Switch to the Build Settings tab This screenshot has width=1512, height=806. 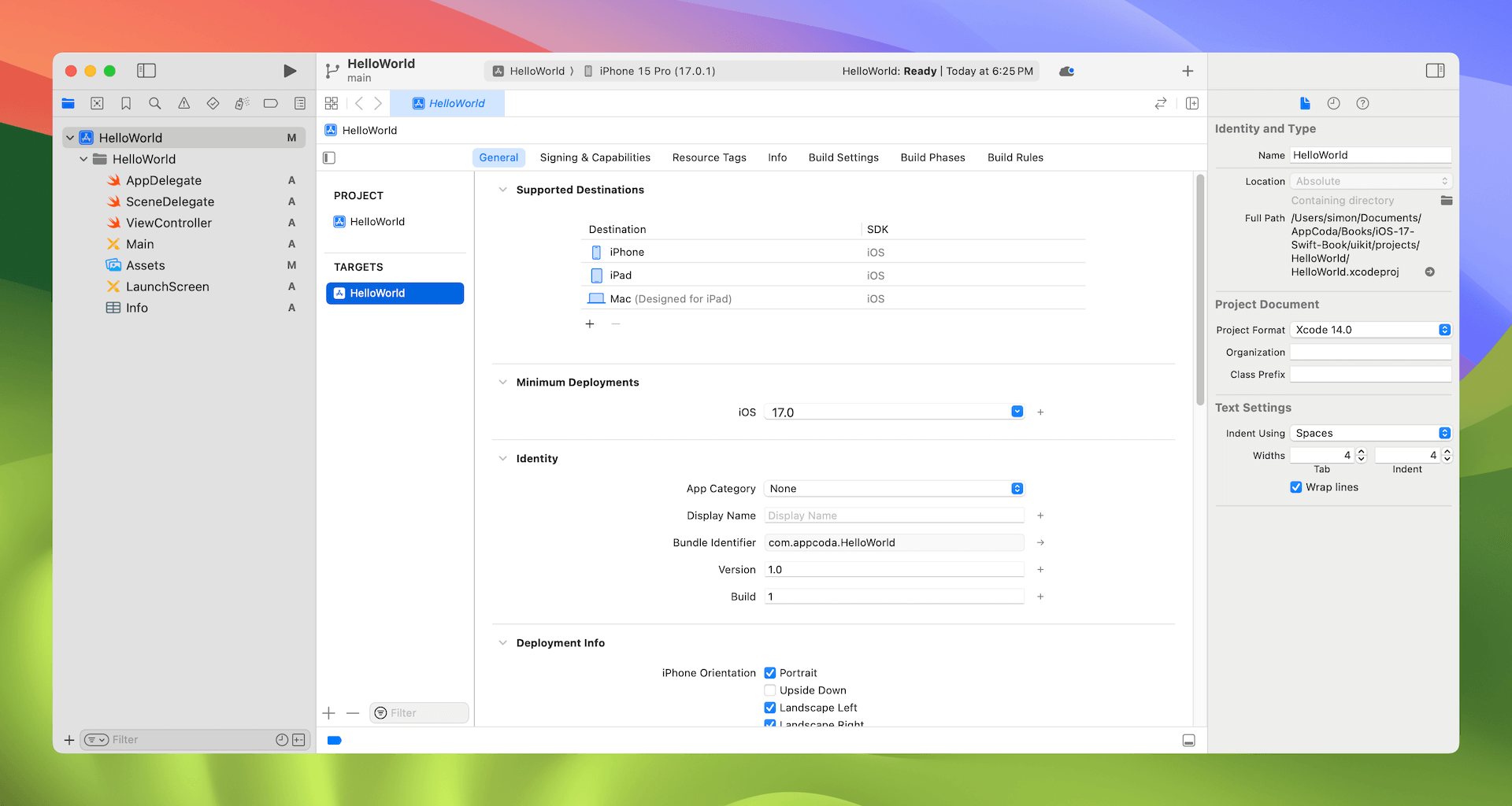(x=843, y=157)
